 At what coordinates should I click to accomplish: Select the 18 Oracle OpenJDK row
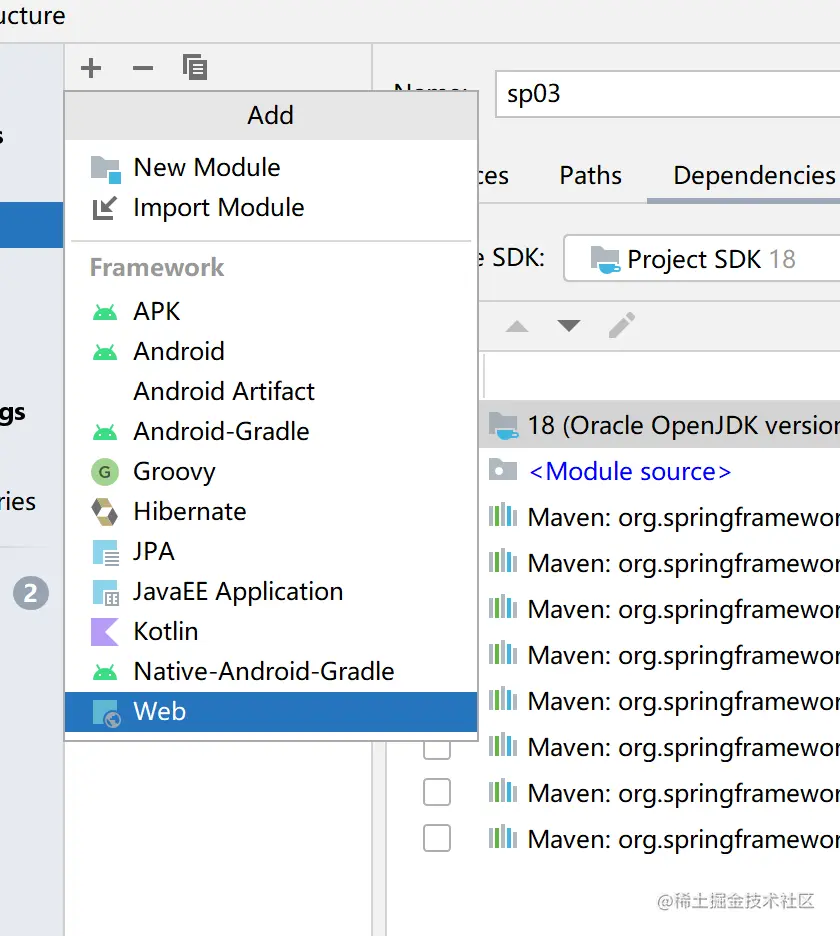660,425
